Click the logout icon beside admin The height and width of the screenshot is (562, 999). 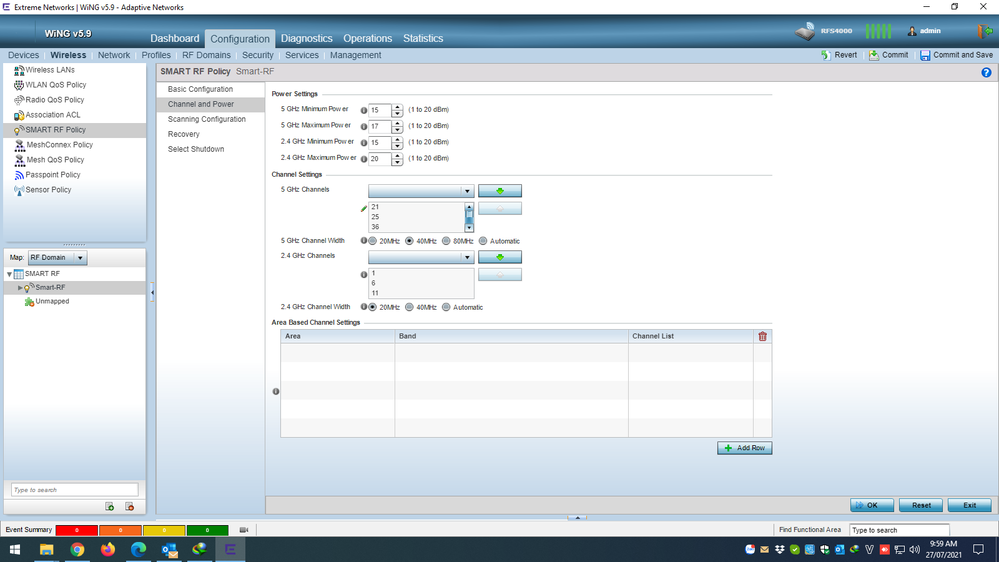pyautogui.click(x=984, y=31)
